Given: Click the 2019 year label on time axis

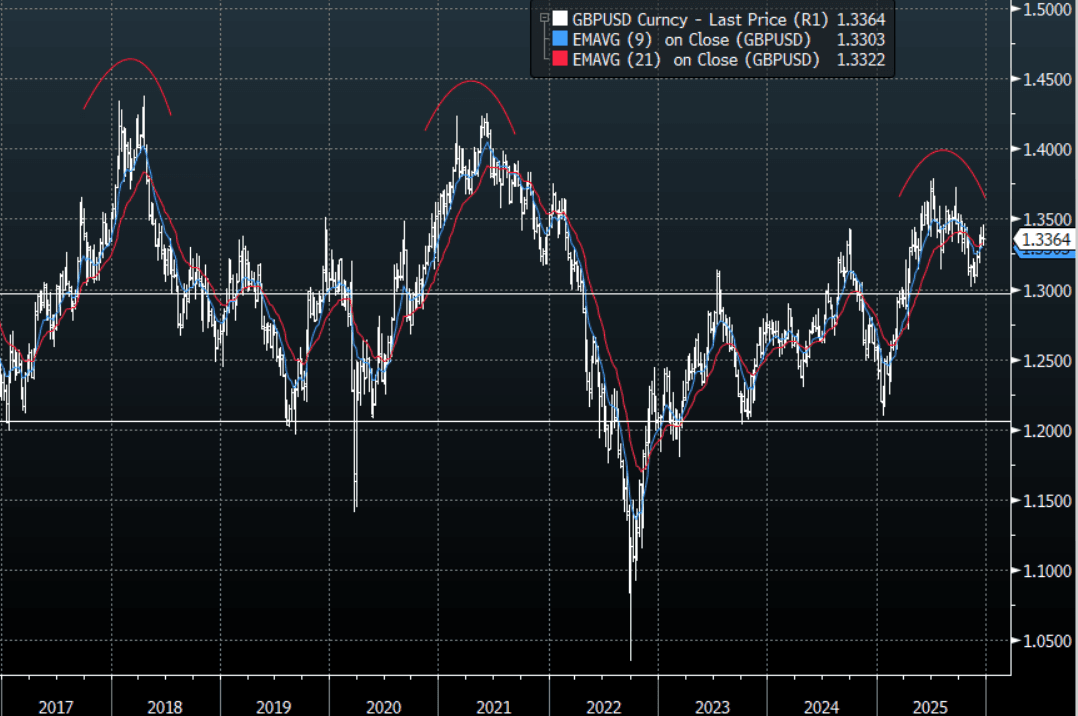Looking at the screenshot, I should click(x=274, y=706).
